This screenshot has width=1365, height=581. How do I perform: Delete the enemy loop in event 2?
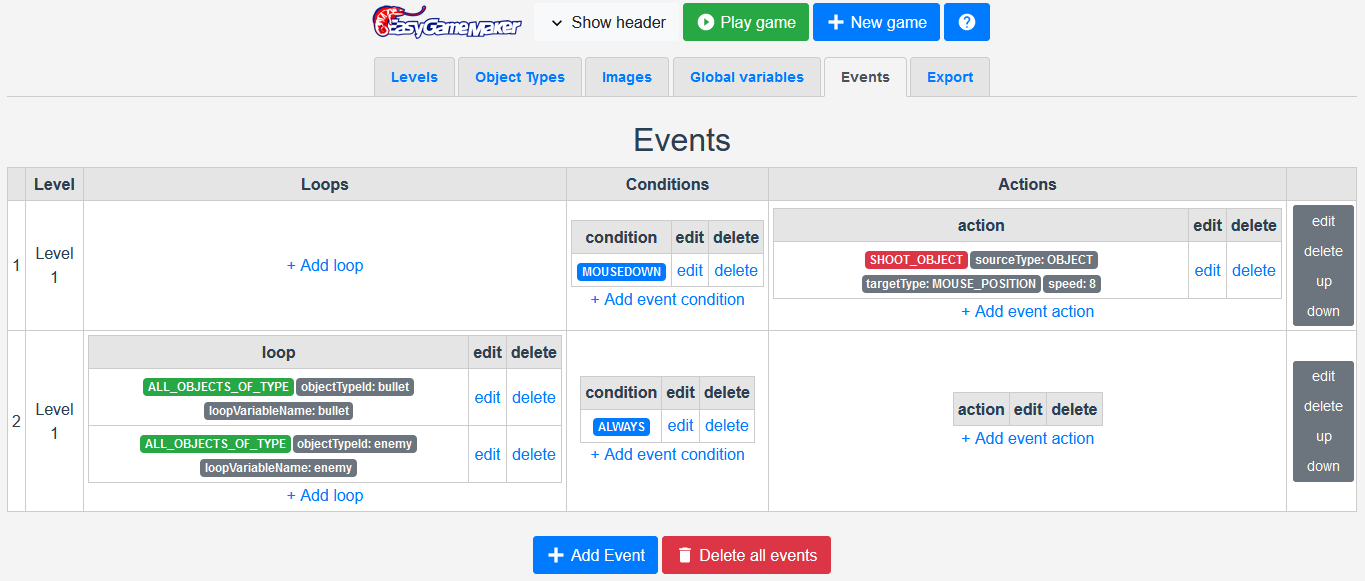[x=534, y=454]
